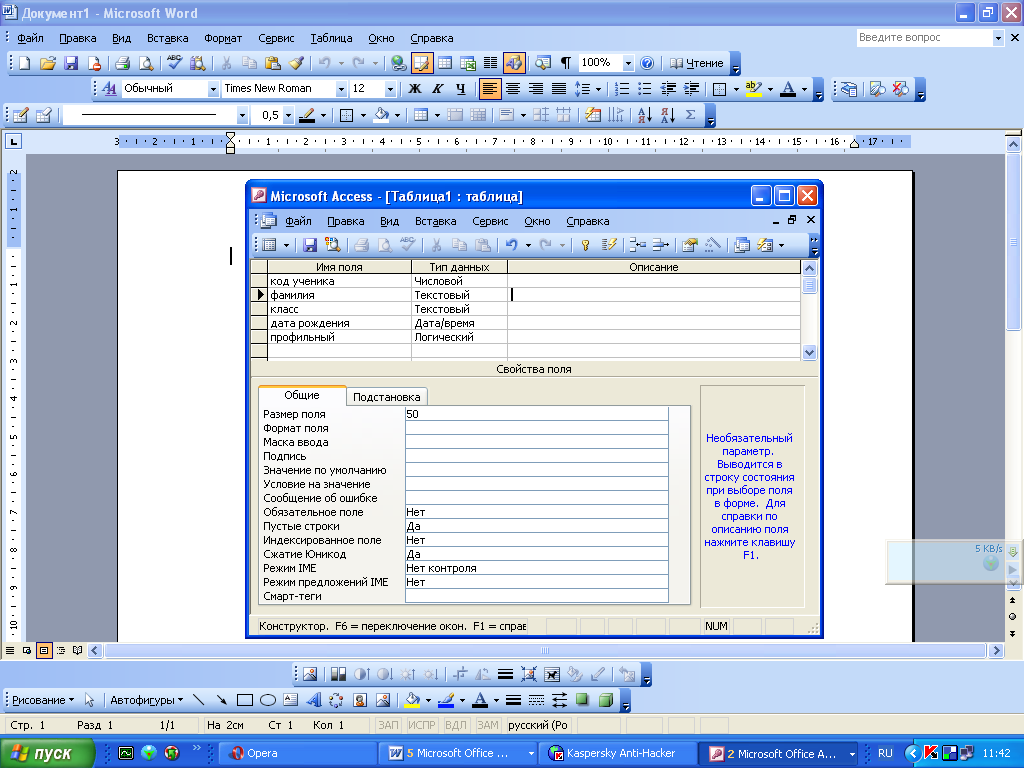Viewport: 1024px width, 768px height.
Task: Choose the Oval shape tool
Action: pyautogui.click(x=268, y=700)
